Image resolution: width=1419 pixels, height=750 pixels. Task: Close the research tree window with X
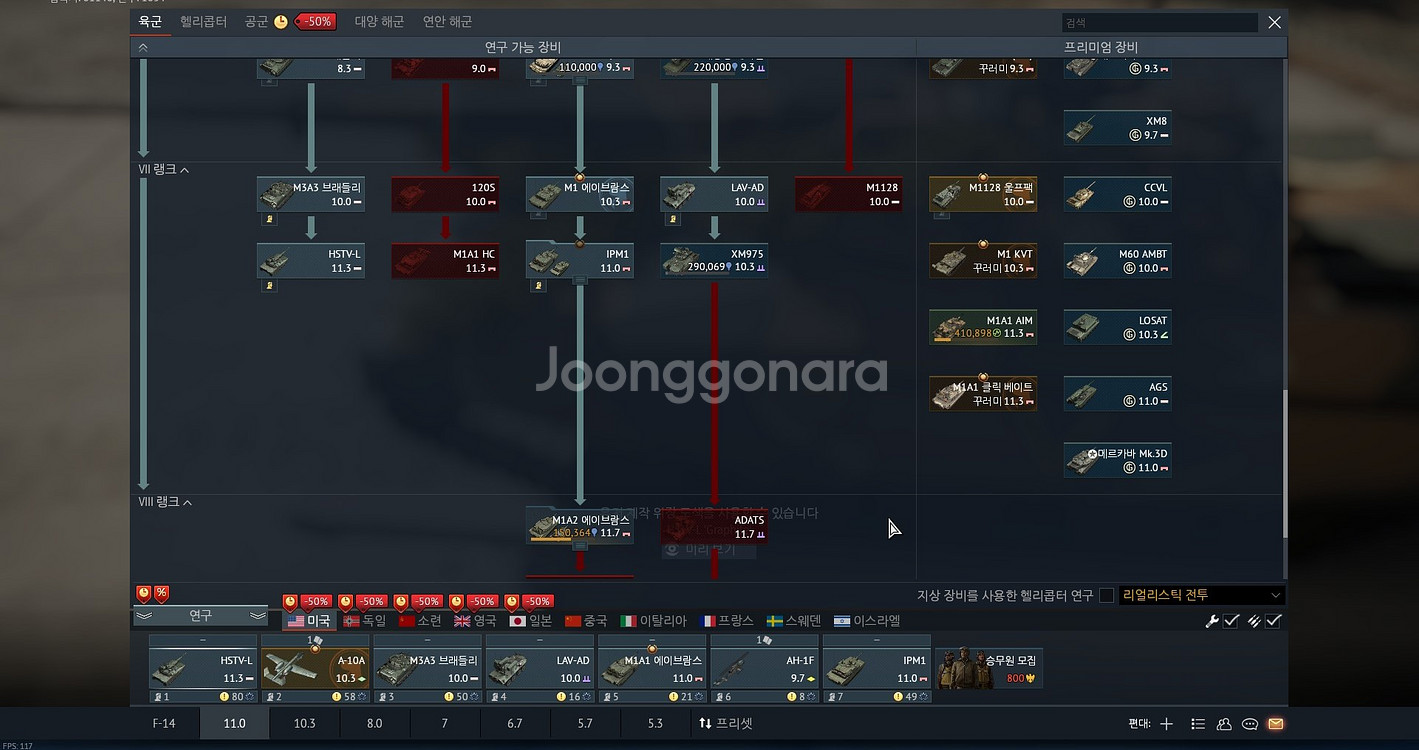[1274, 22]
